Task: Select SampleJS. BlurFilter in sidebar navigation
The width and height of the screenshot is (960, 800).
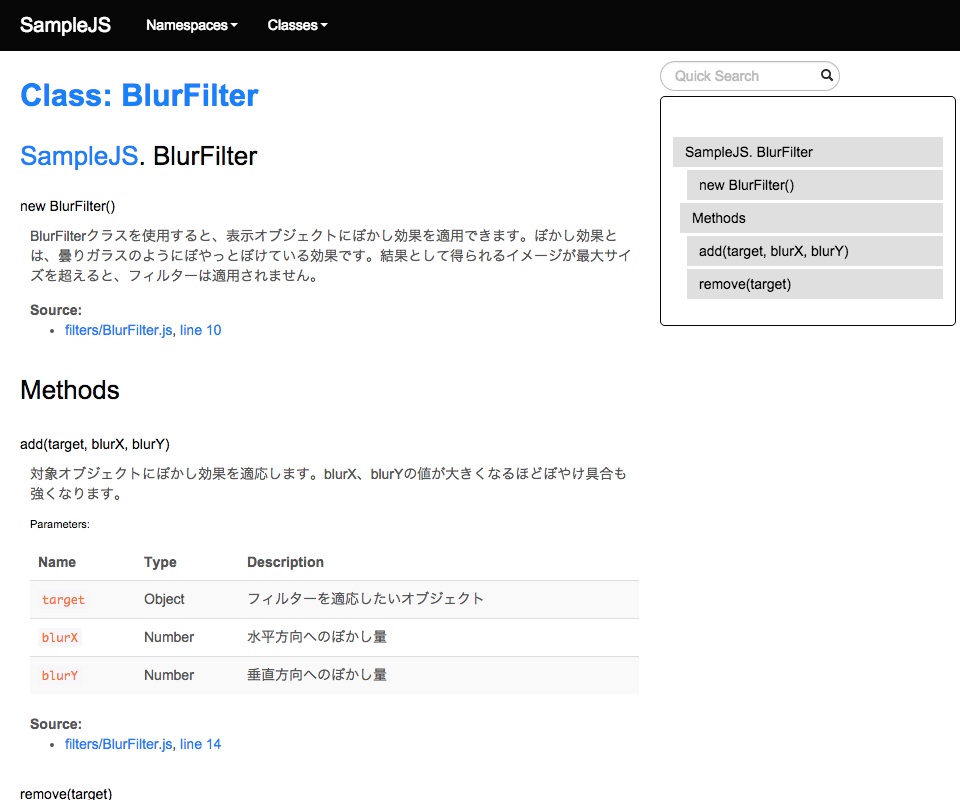Action: click(x=808, y=152)
